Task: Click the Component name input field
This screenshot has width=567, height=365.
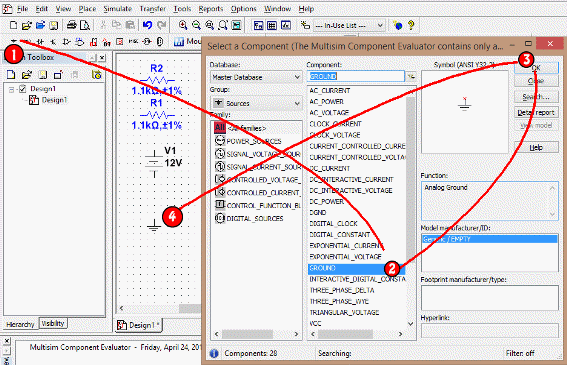Action: (x=356, y=76)
